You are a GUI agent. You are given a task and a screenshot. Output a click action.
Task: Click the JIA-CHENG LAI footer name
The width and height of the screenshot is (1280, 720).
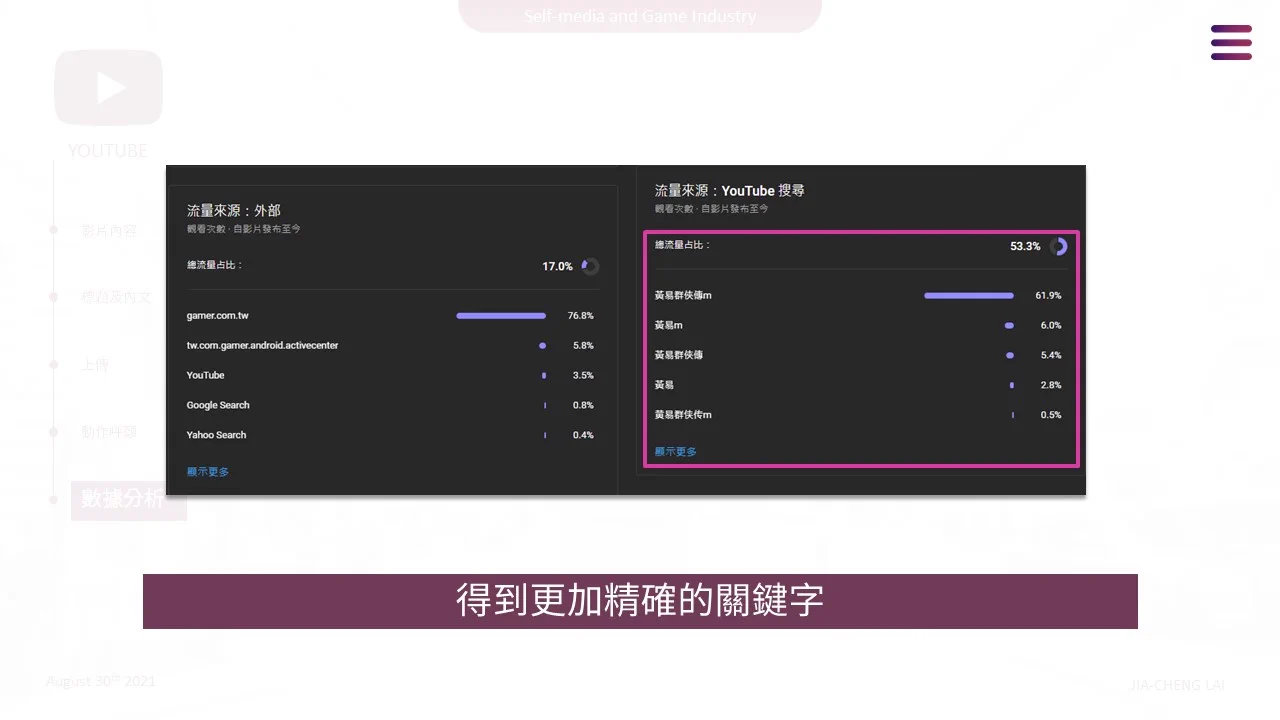(1177, 685)
